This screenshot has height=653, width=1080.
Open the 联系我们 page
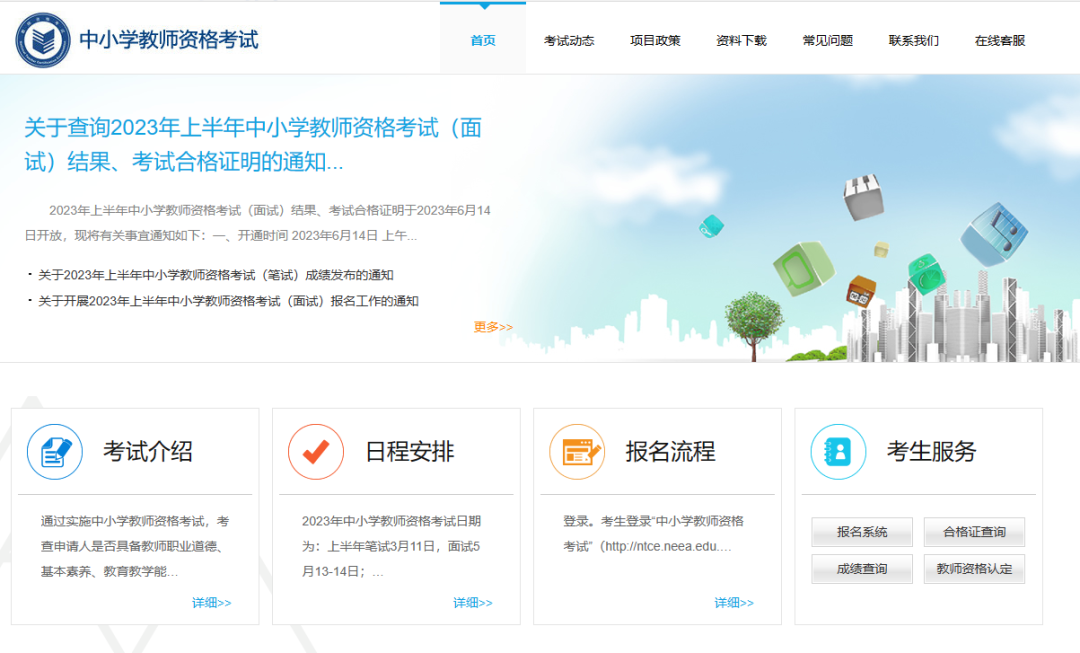[912, 41]
